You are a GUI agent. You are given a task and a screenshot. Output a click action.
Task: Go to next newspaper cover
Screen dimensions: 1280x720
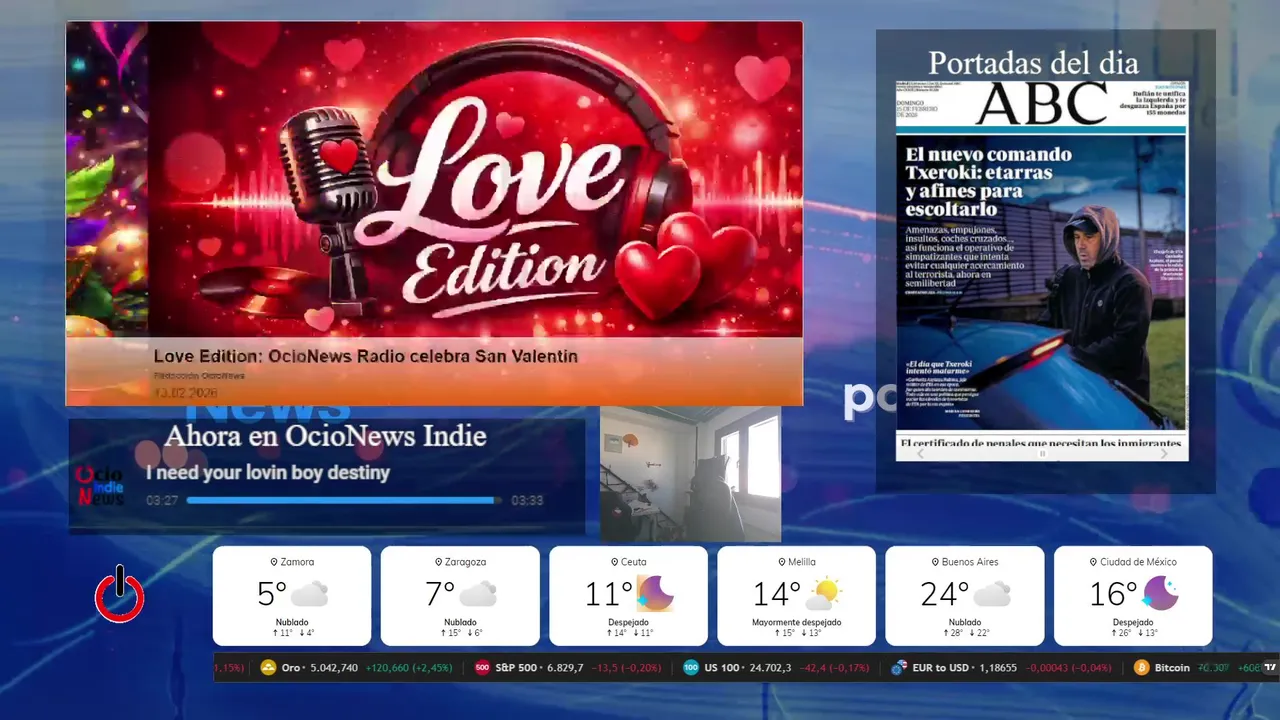tap(1163, 454)
